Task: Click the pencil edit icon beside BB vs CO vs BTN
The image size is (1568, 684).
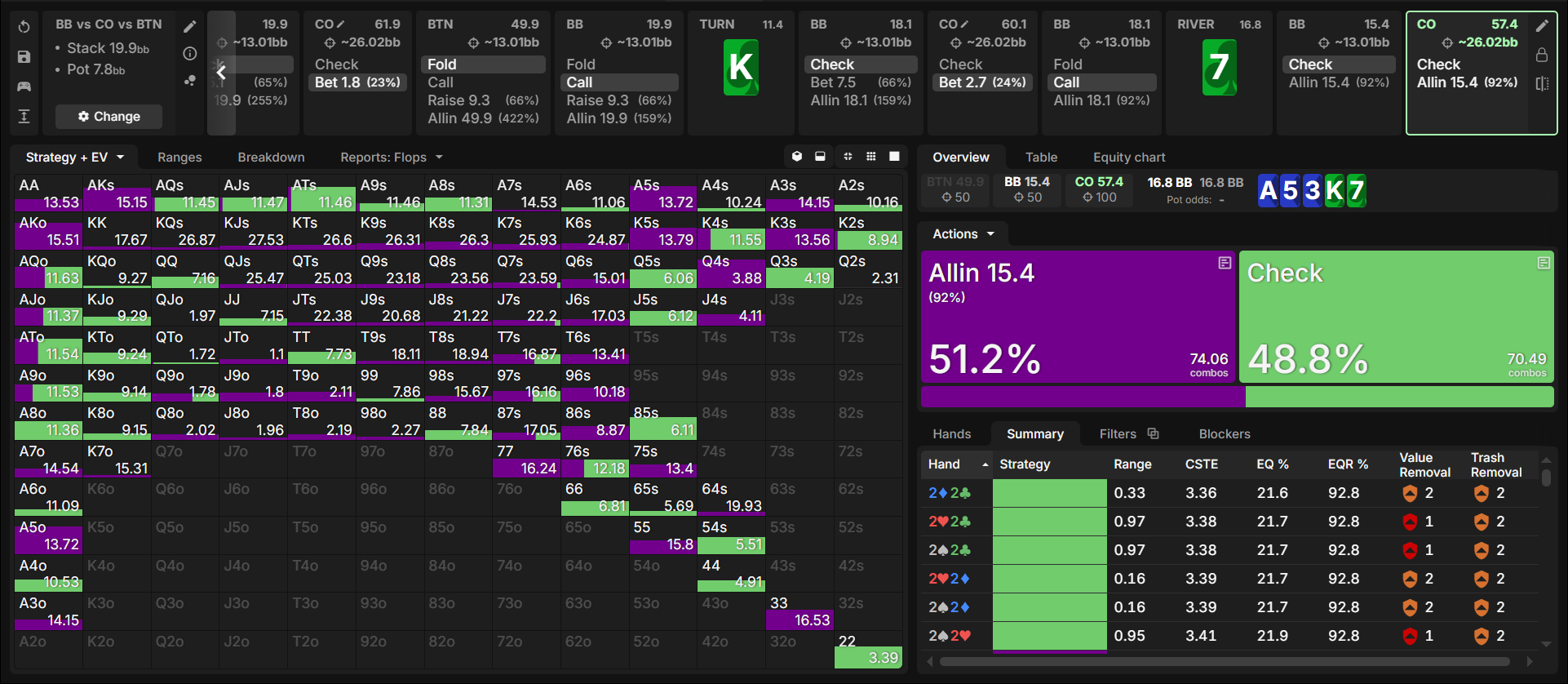Action: [x=189, y=27]
